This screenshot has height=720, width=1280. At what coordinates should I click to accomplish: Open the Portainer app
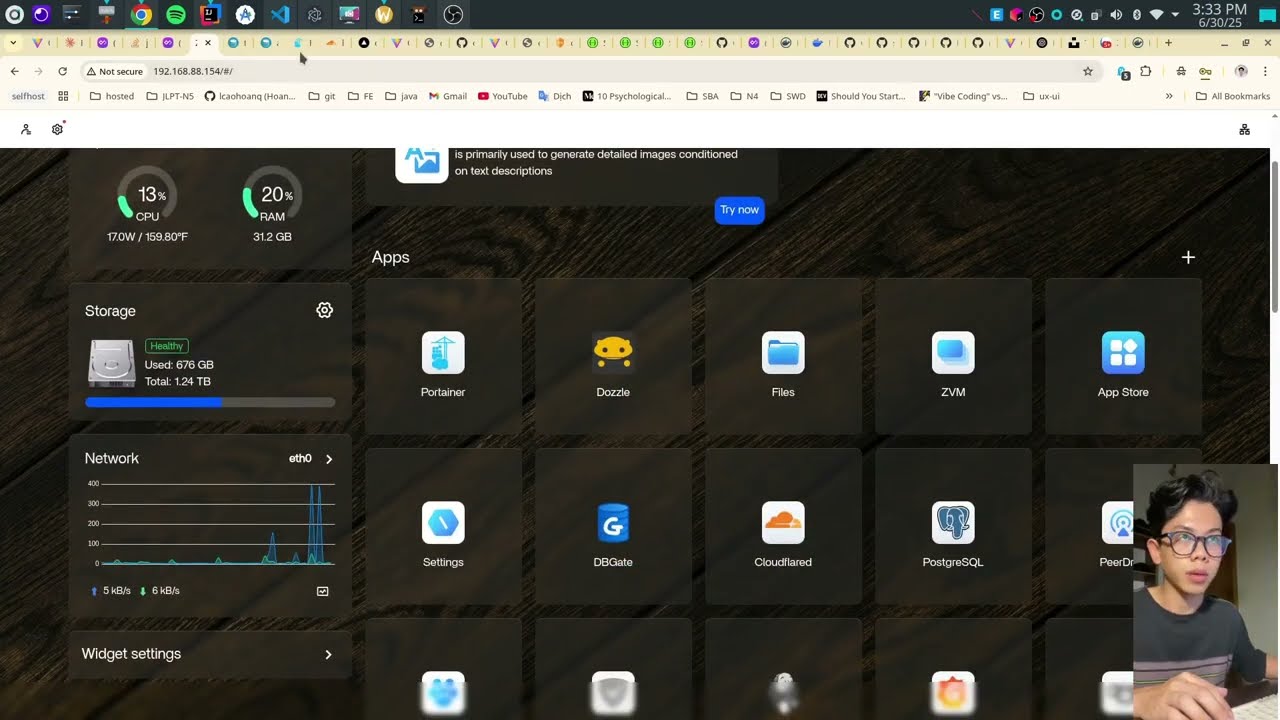click(x=443, y=356)
